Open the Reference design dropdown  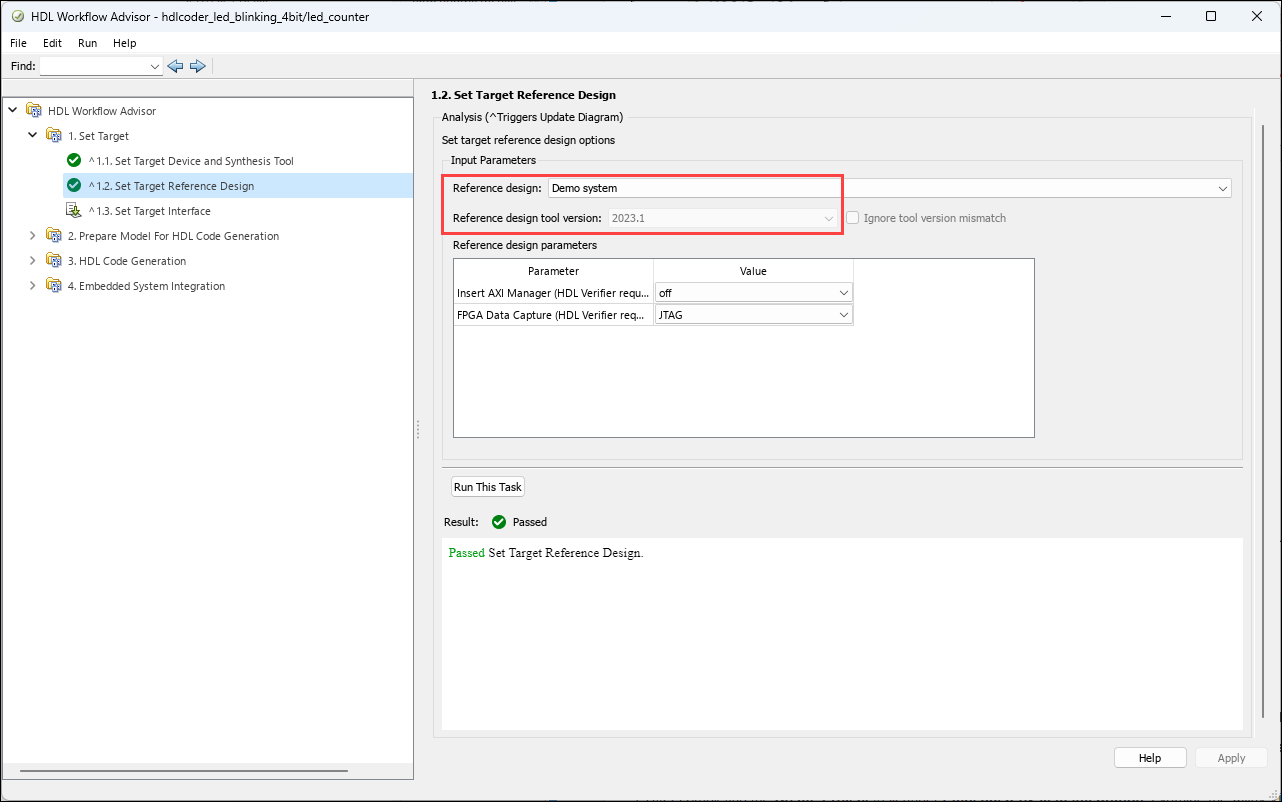[1223, 188]
